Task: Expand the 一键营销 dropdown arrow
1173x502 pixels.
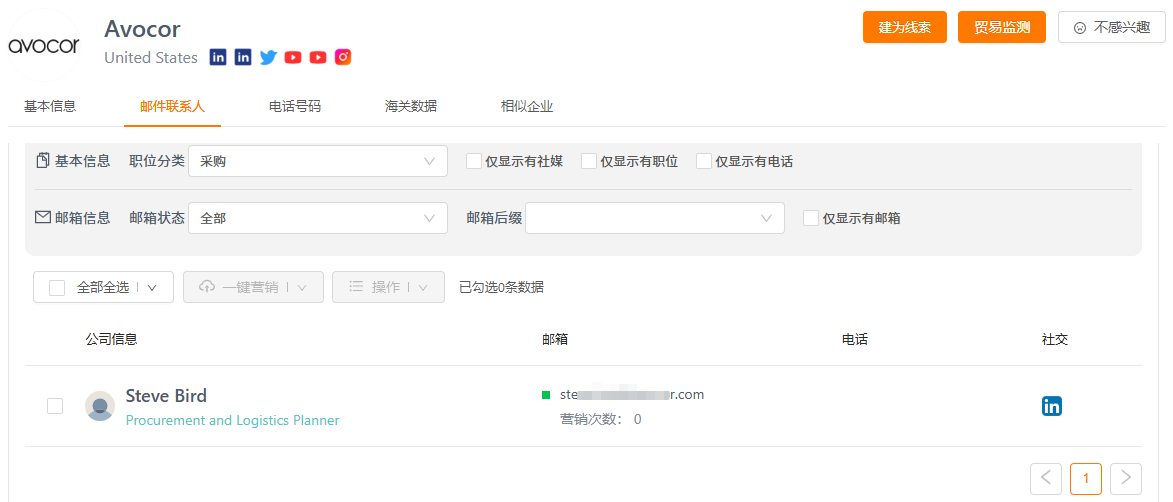Action: pos(302,287)
